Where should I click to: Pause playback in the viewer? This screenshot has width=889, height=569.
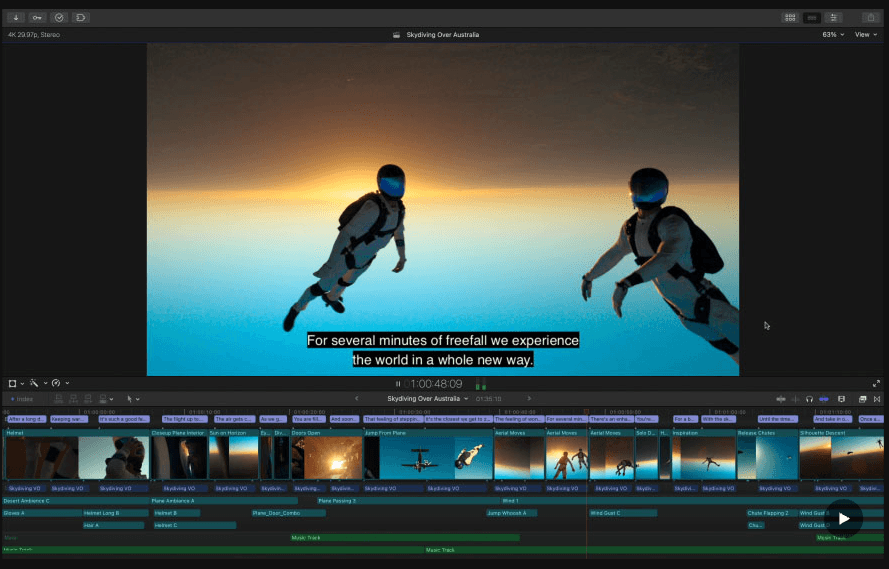(x=398, y=384)
